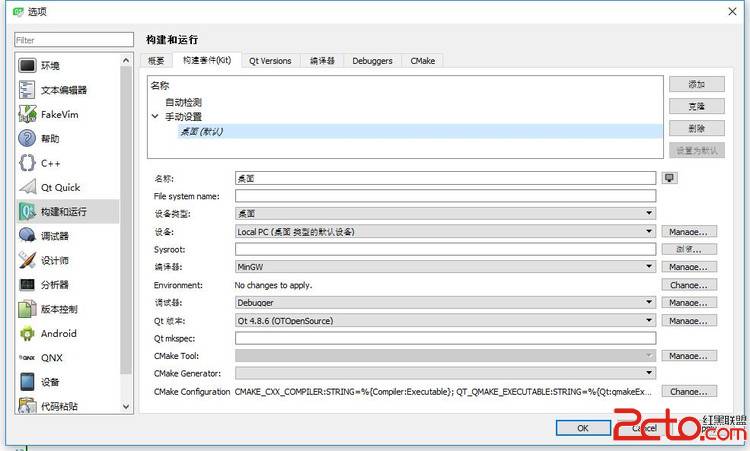Click the kit icon button beside name field
Screen dimensions: 750x451
(669, 178)
